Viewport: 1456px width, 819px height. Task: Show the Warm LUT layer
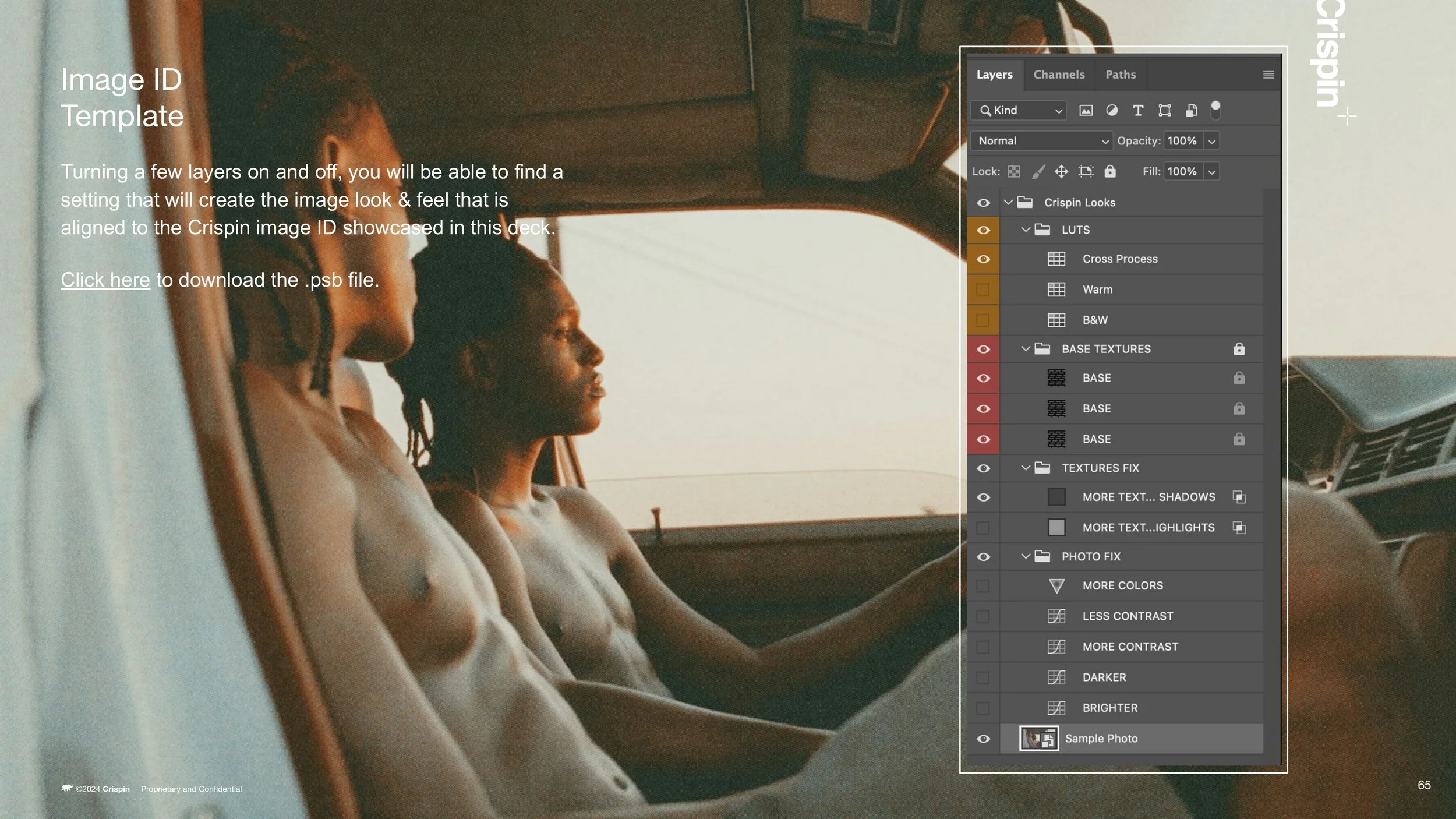[983, 290]
